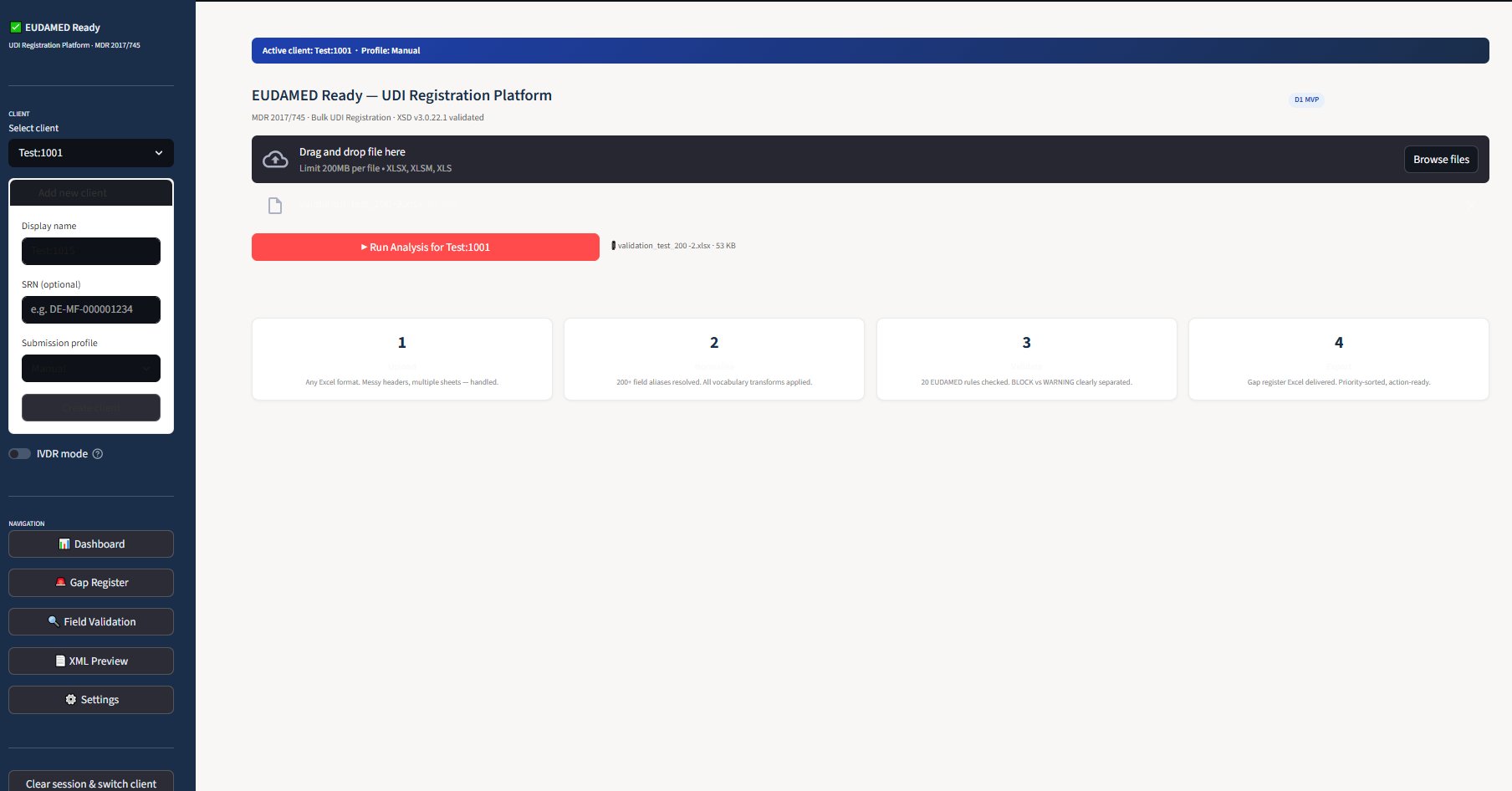Click the green checkmark EUDAMED Ready logo

tap(16, 27)
